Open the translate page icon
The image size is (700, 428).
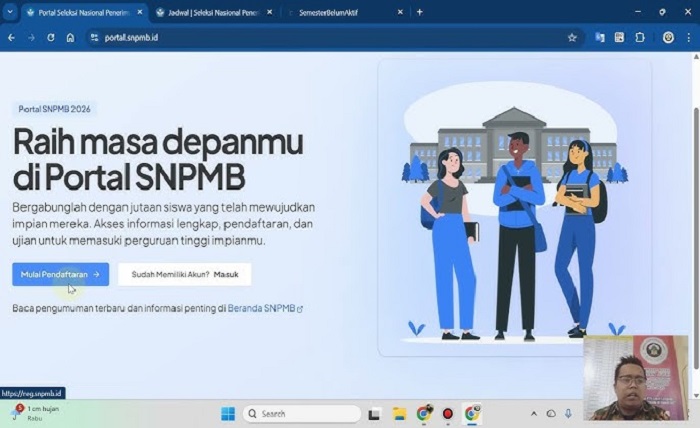click(x=600, y=38)
